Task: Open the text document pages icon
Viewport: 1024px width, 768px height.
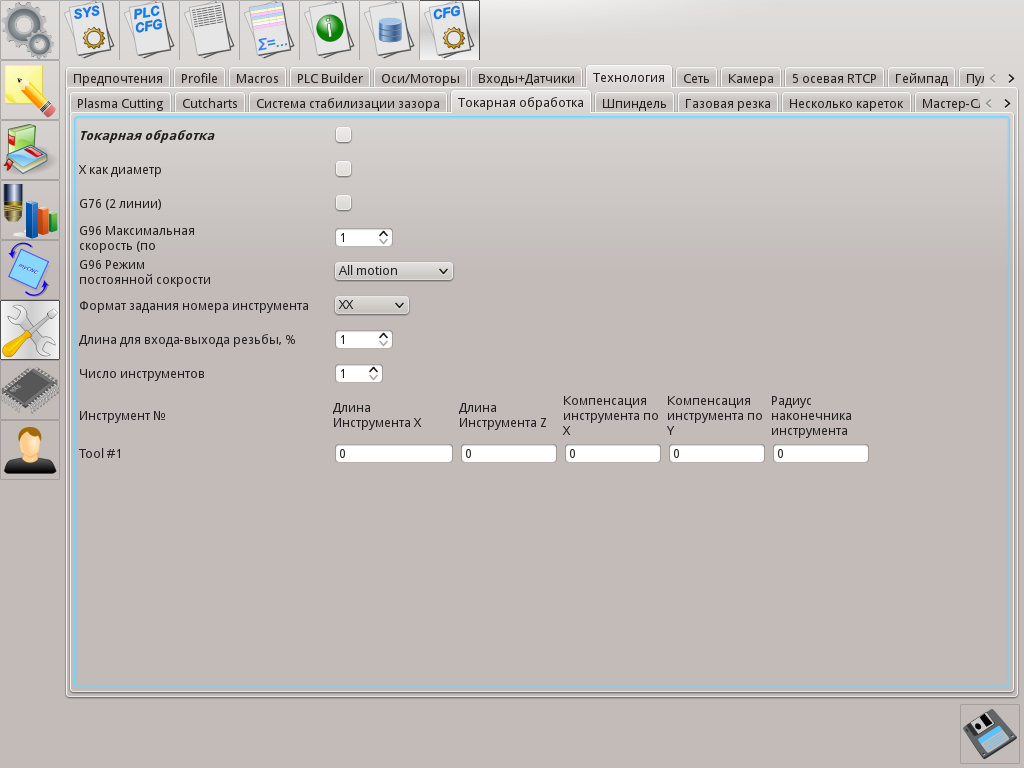Action: (210, 30)
